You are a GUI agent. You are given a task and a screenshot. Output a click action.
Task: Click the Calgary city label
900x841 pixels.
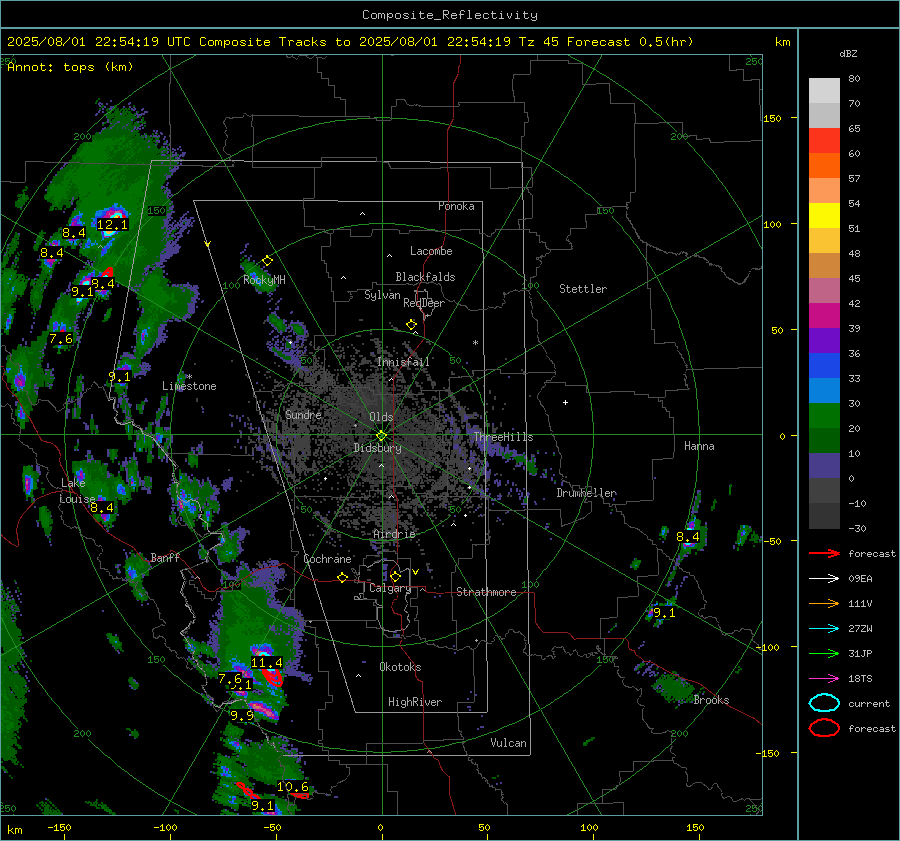(x=390, y=588)
